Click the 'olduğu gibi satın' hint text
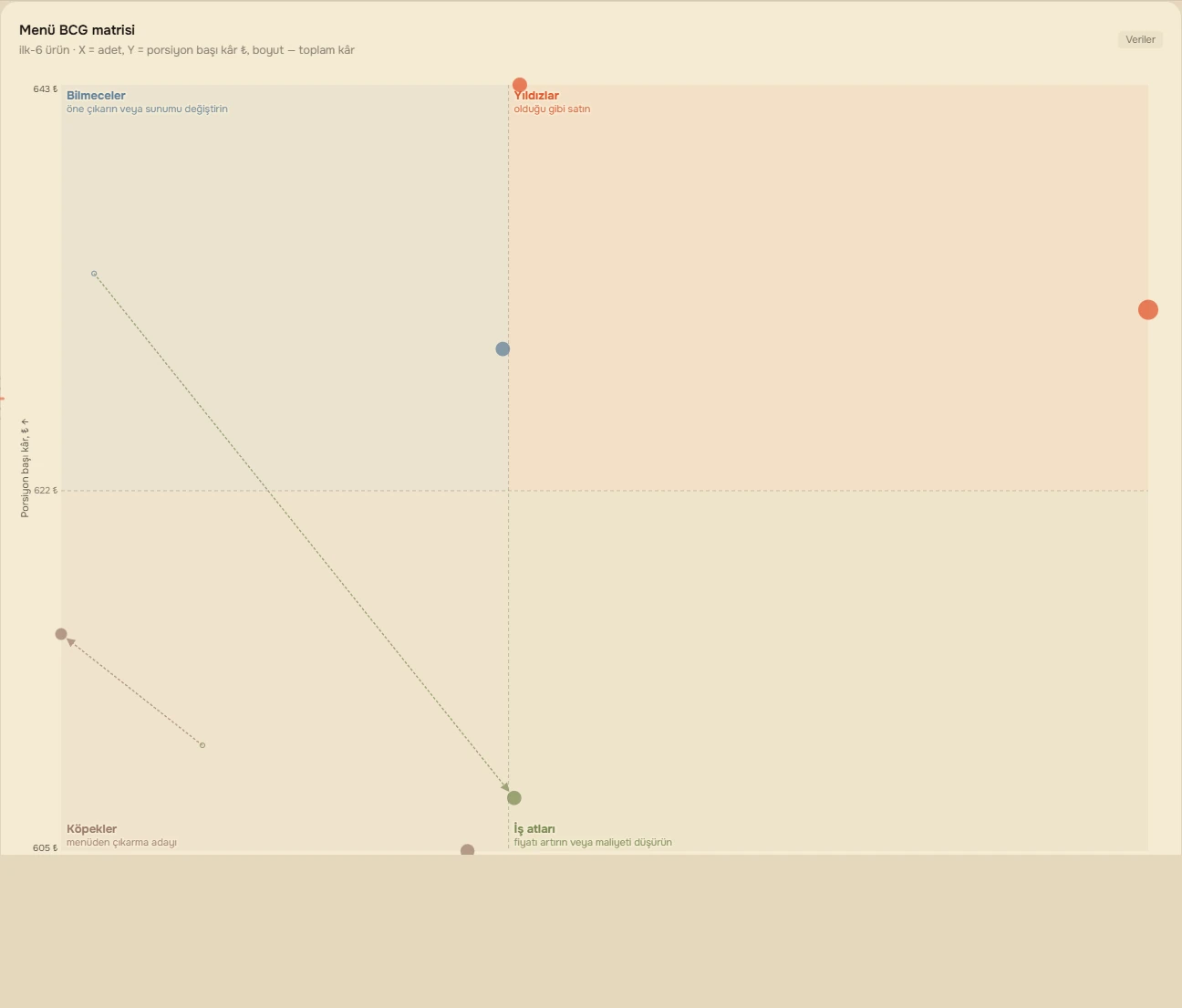 pos(552,109)
